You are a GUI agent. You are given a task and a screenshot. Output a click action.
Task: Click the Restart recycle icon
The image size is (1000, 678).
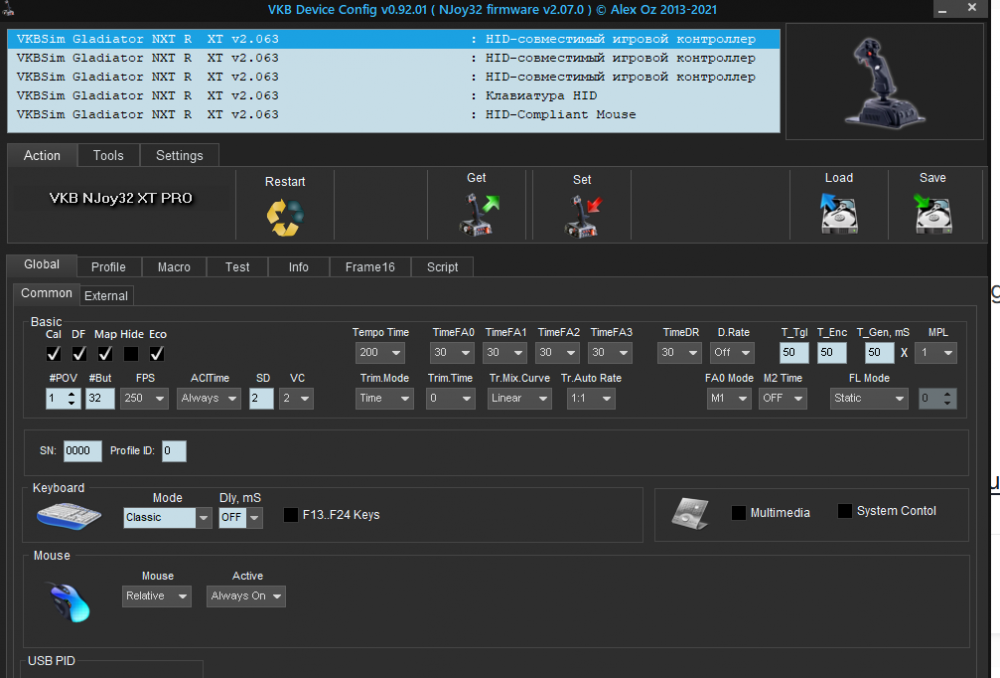[285, 217]
